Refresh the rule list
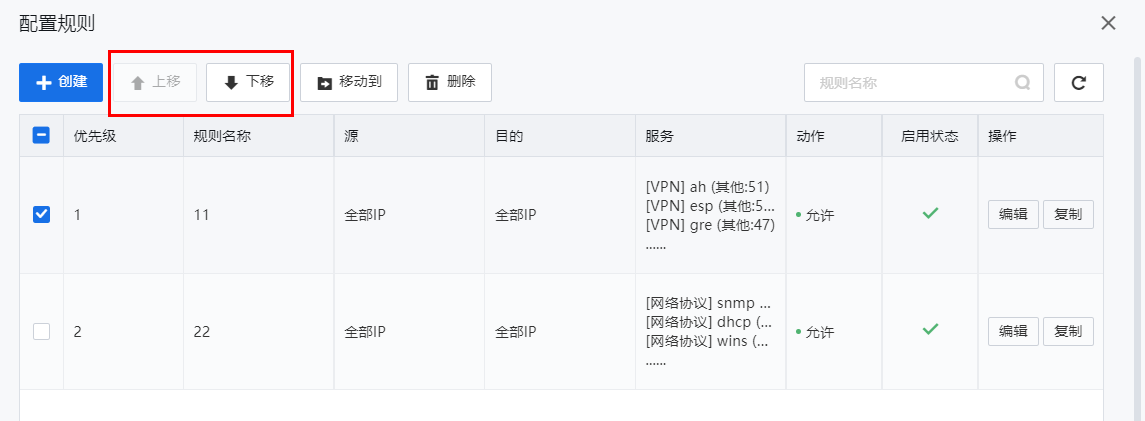The width and height of the screenshot is (1145, 421). (x=1079, y=82)
